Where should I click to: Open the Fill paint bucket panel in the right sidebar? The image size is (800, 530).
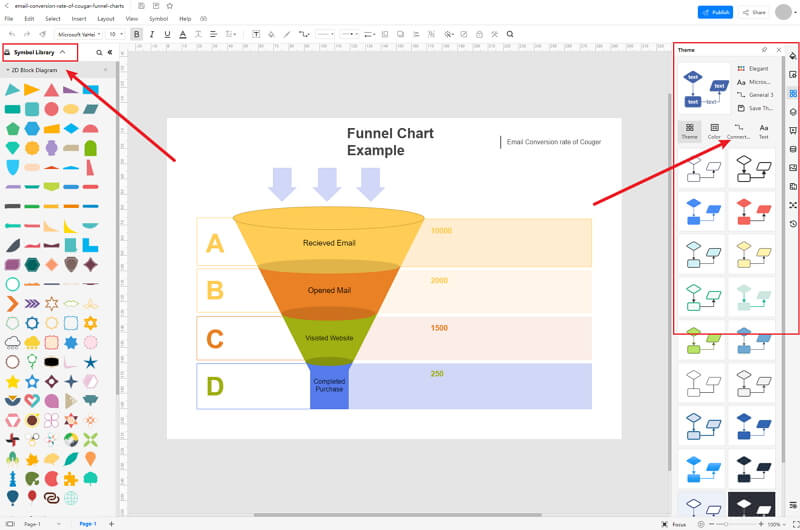click(792, 56)
